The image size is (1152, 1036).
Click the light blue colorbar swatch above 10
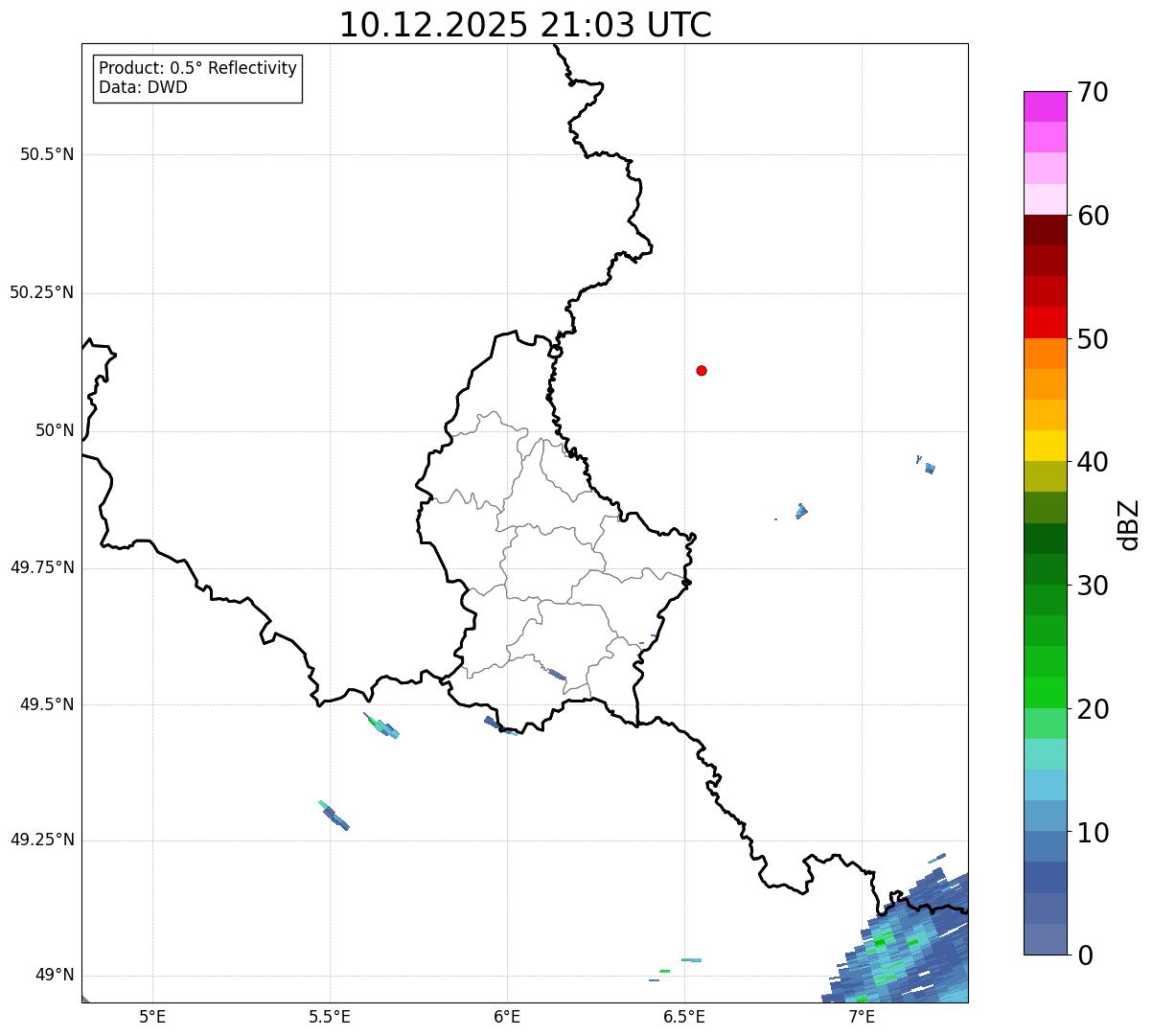click(1045, 816)
